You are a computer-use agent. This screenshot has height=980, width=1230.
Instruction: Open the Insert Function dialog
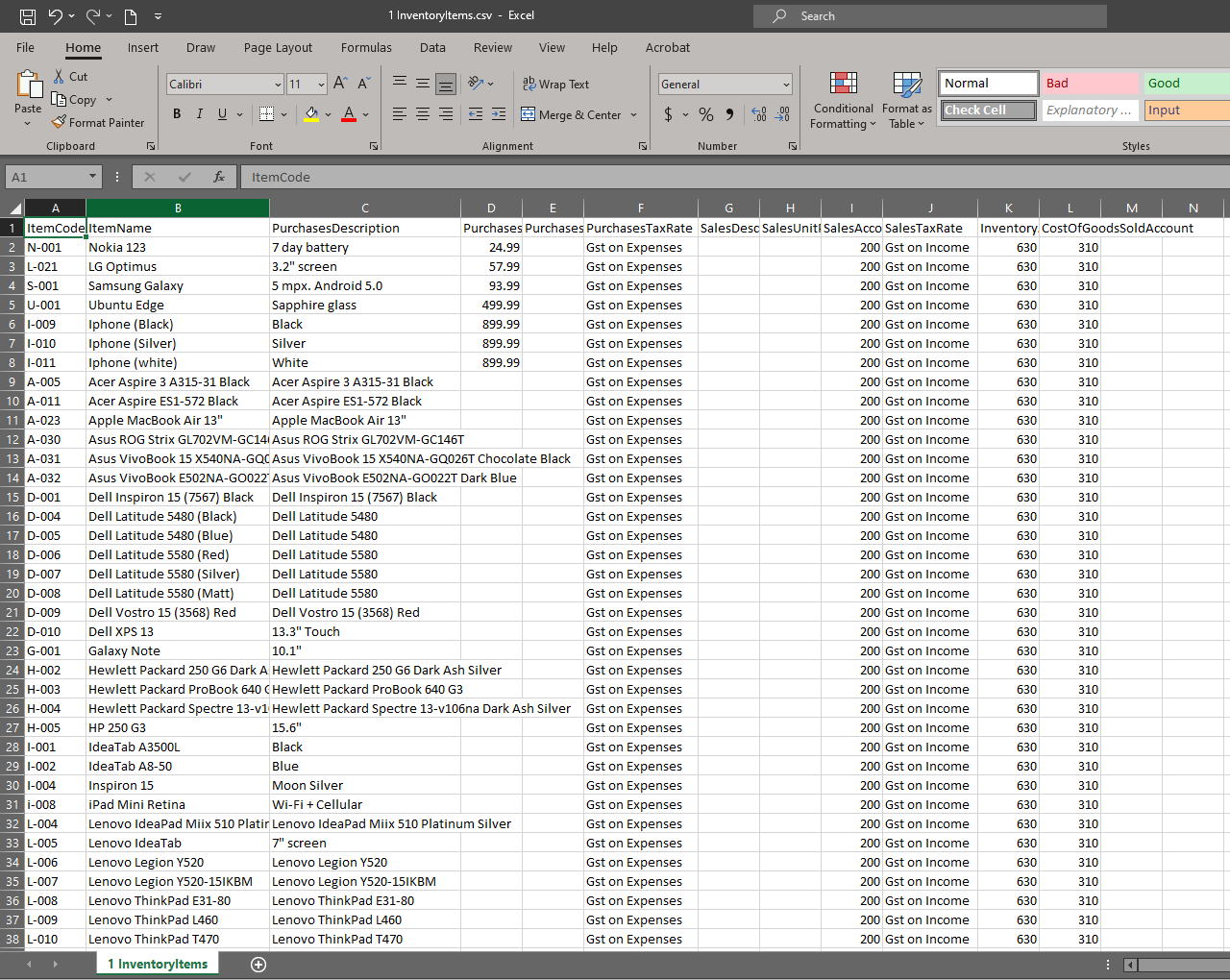[219, 177]
